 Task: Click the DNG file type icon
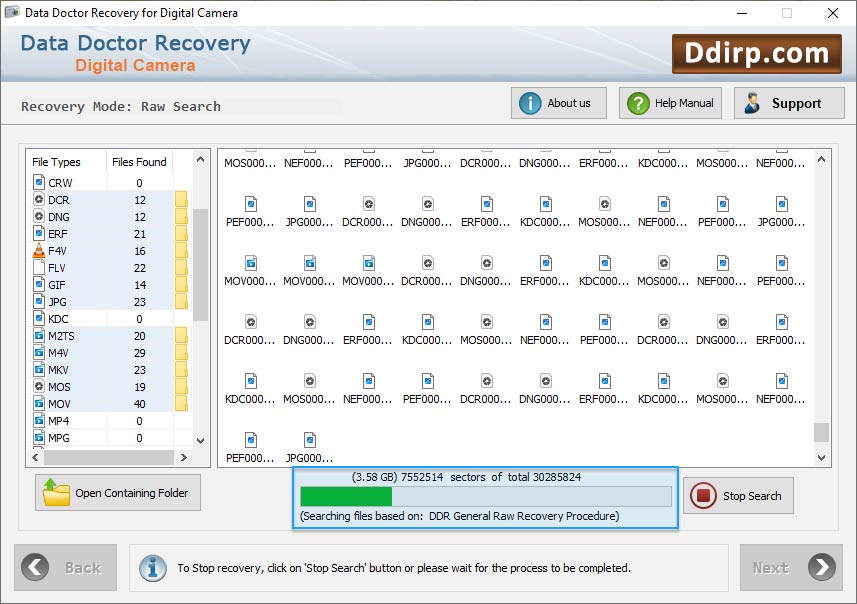coord(39,216)
